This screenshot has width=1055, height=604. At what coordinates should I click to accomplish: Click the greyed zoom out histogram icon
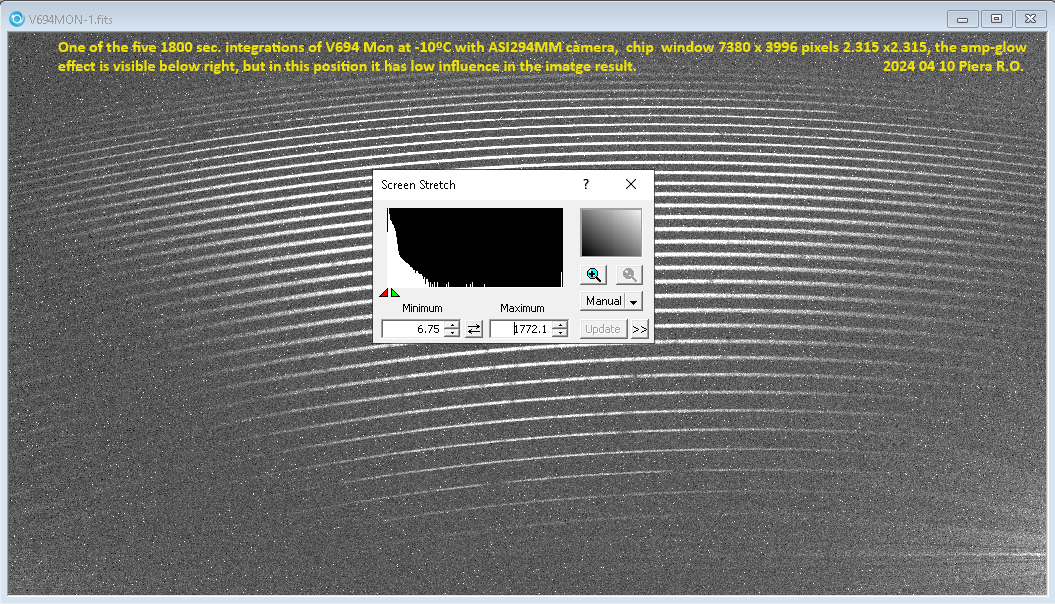[629, 274]
